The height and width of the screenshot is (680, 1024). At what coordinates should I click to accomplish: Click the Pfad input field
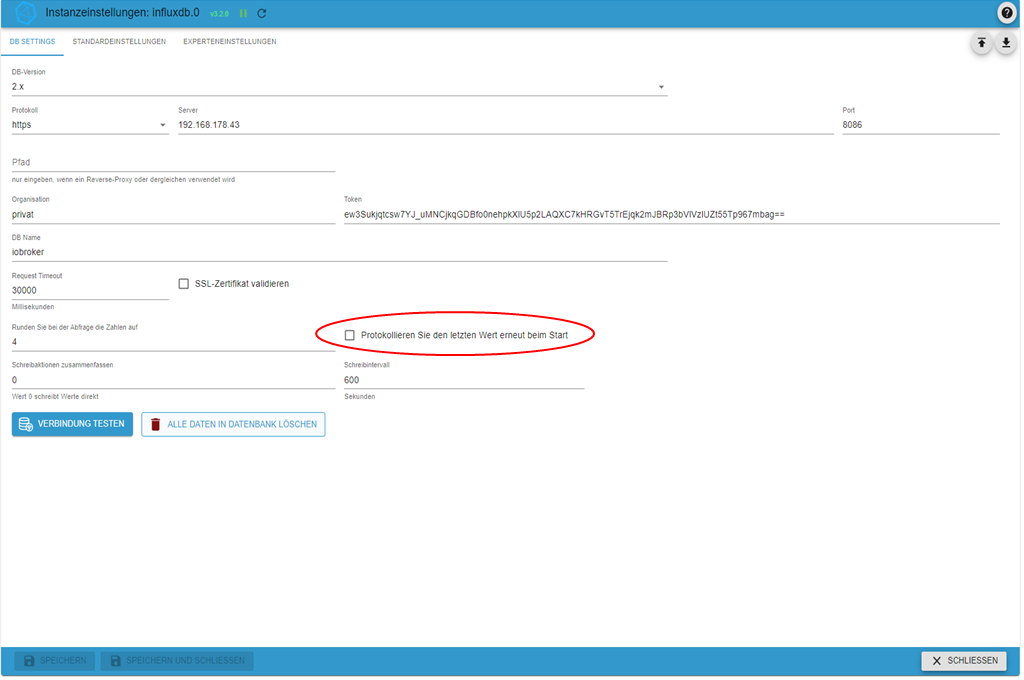[173, 162]
